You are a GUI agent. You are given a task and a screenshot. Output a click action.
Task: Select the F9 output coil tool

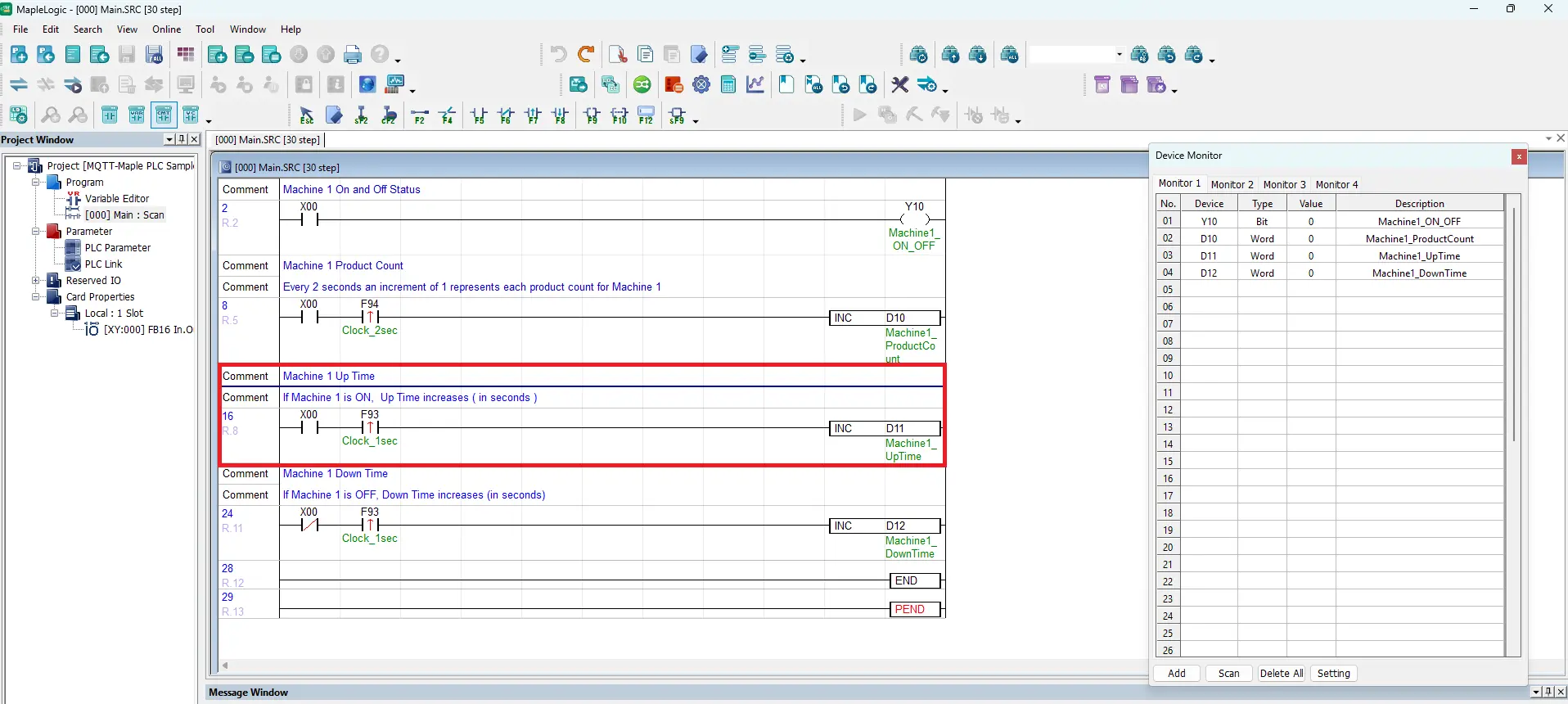click(x=593, y=115)
